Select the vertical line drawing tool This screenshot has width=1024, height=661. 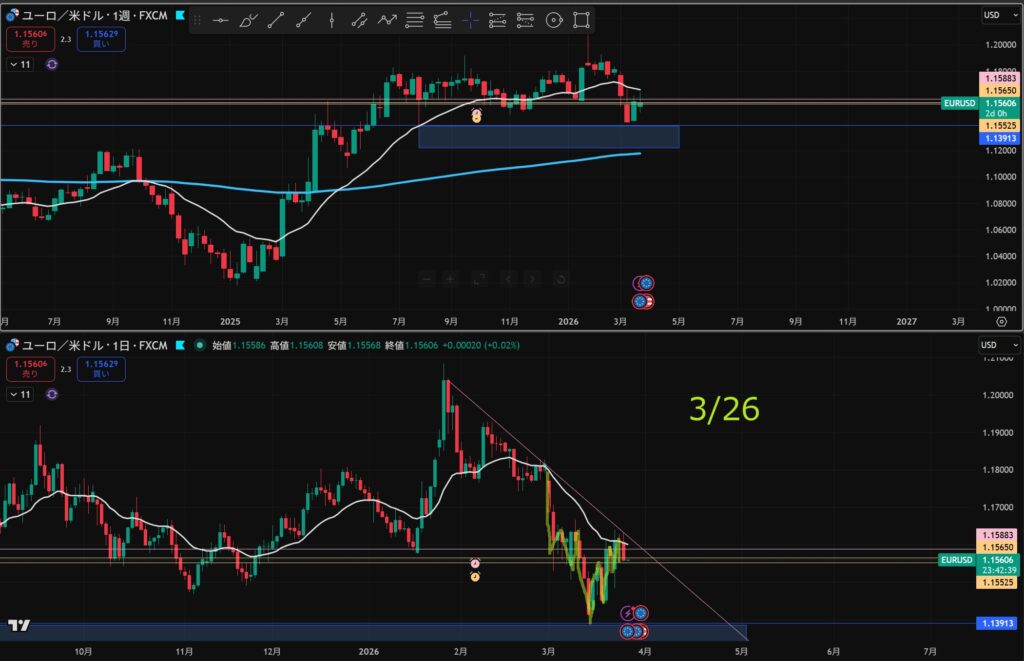[x=330, y=20]
